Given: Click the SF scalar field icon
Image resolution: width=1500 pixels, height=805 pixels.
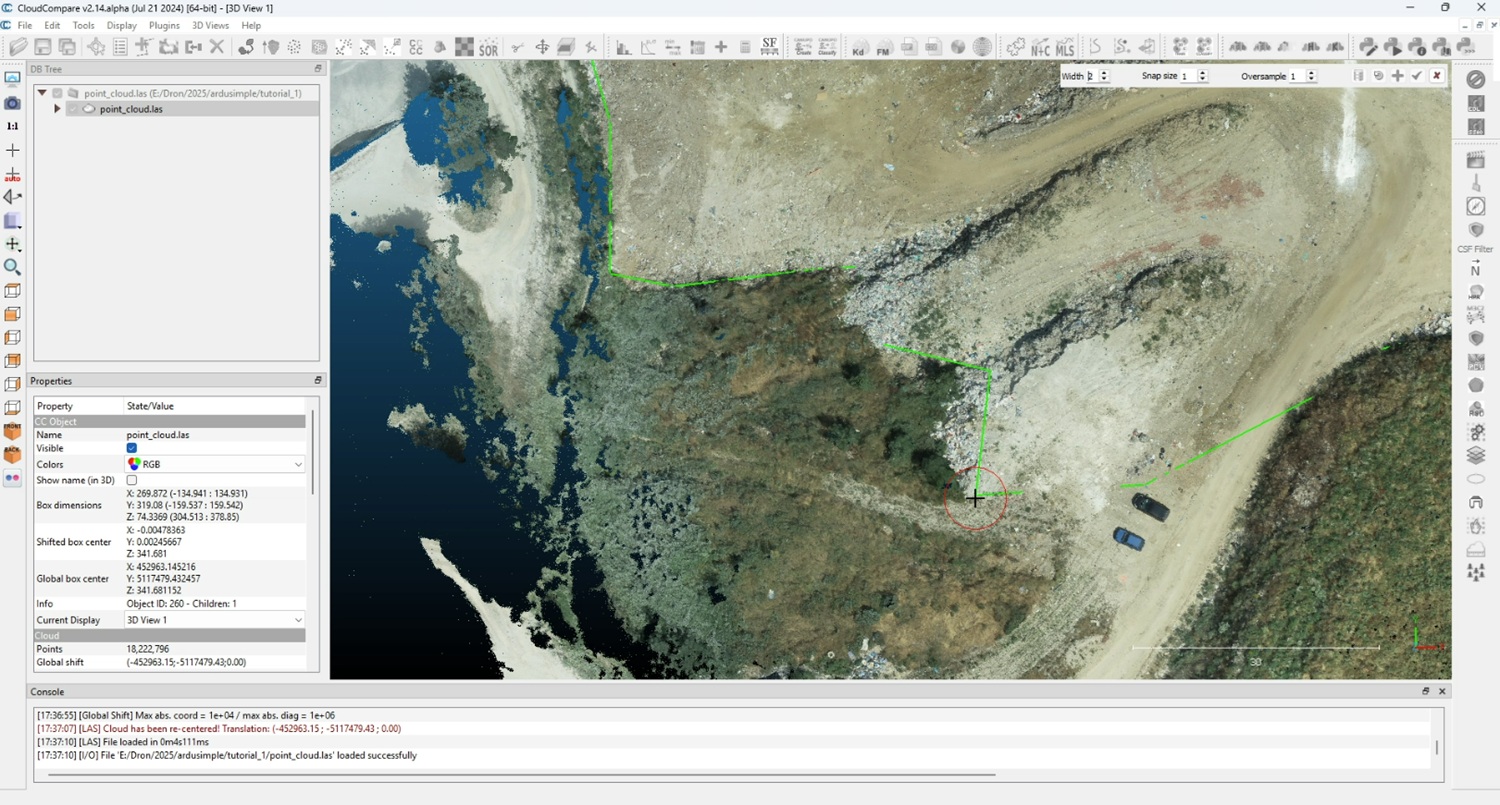Looking at the screenshot, I should click(x=769, y=47).
